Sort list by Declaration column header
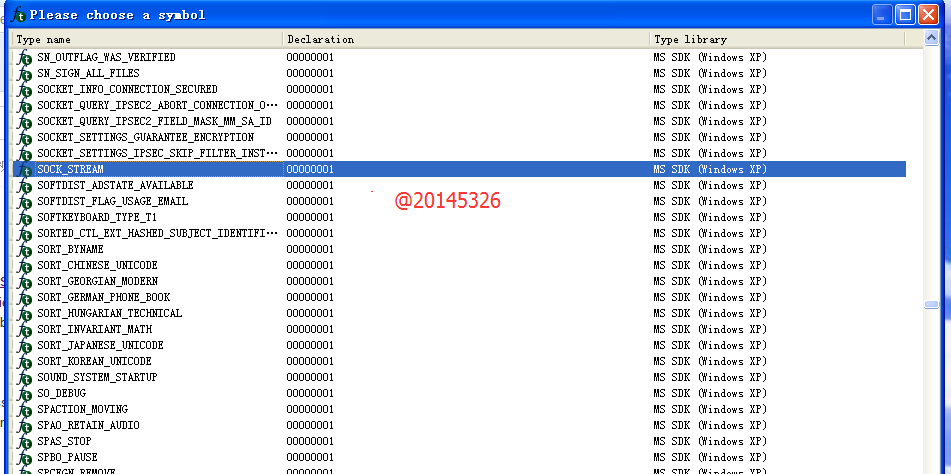Screen dimensions: 951x474 tap(465, 39)
